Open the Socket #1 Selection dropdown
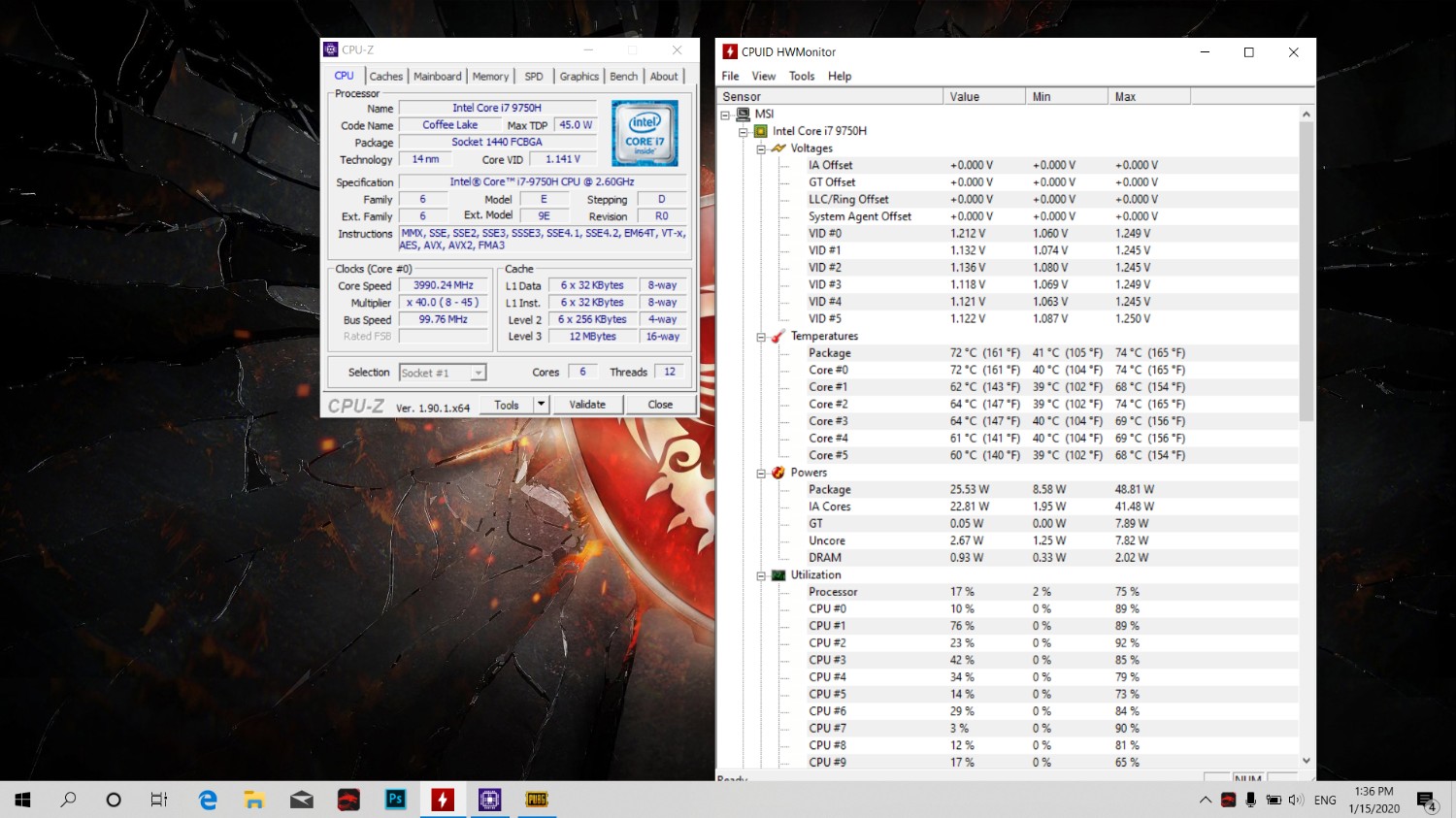Viewport: 1456px width, 818px height. pos(478,373)
